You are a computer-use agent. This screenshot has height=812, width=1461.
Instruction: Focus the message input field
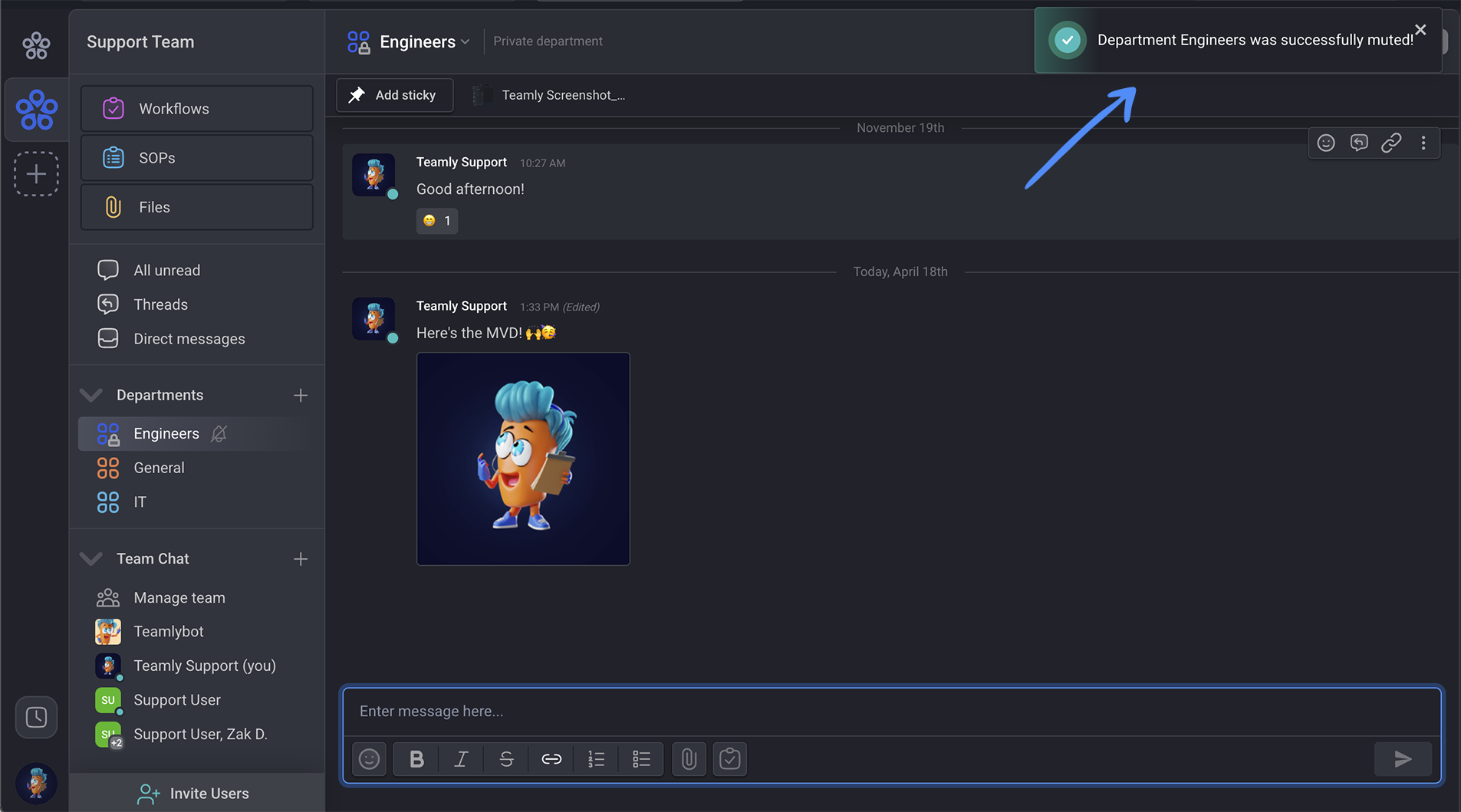(x=892, y=712)
